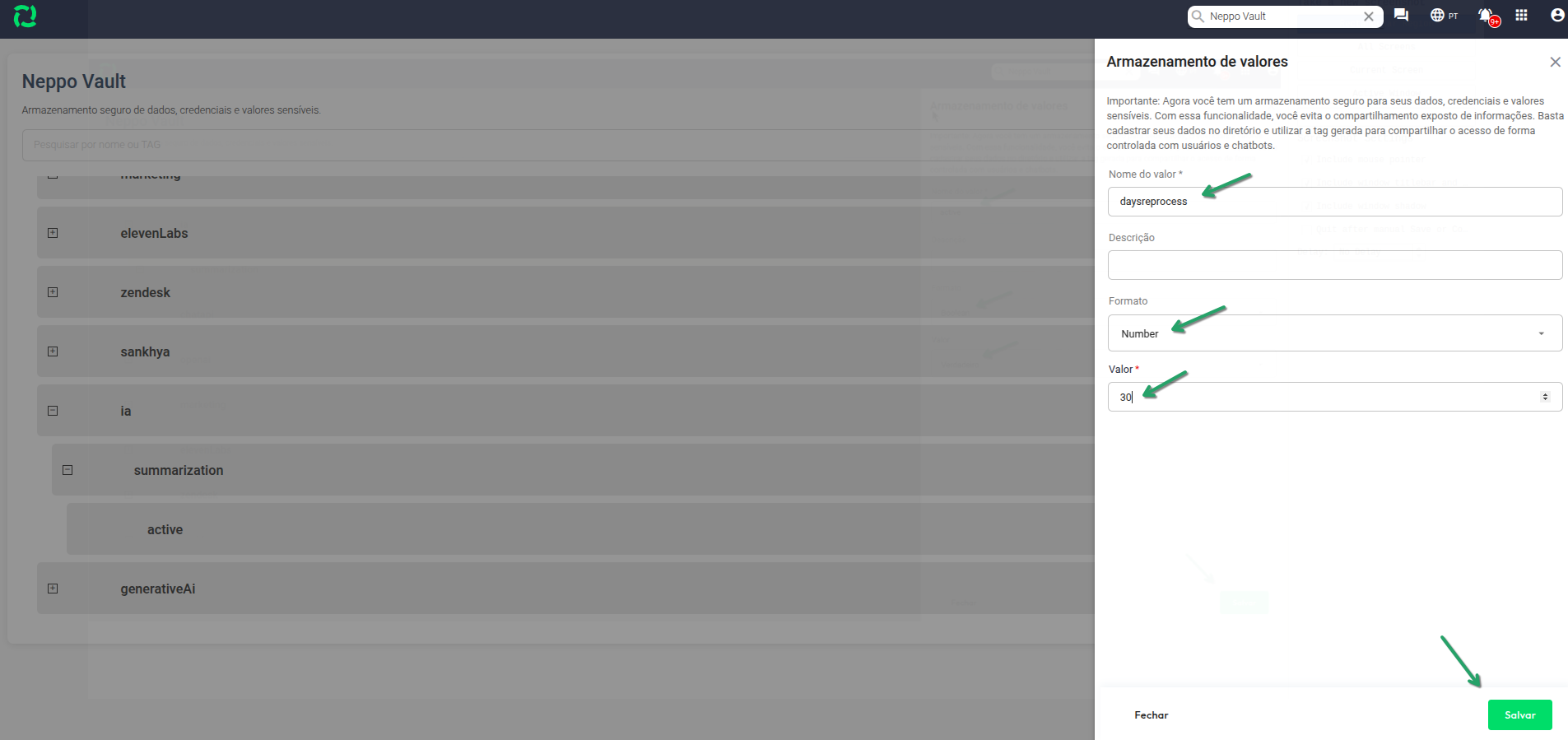This screenshot has height=740, width=1568.
Task: Select the zendesk directory row
Action: (x=565, y=292)
